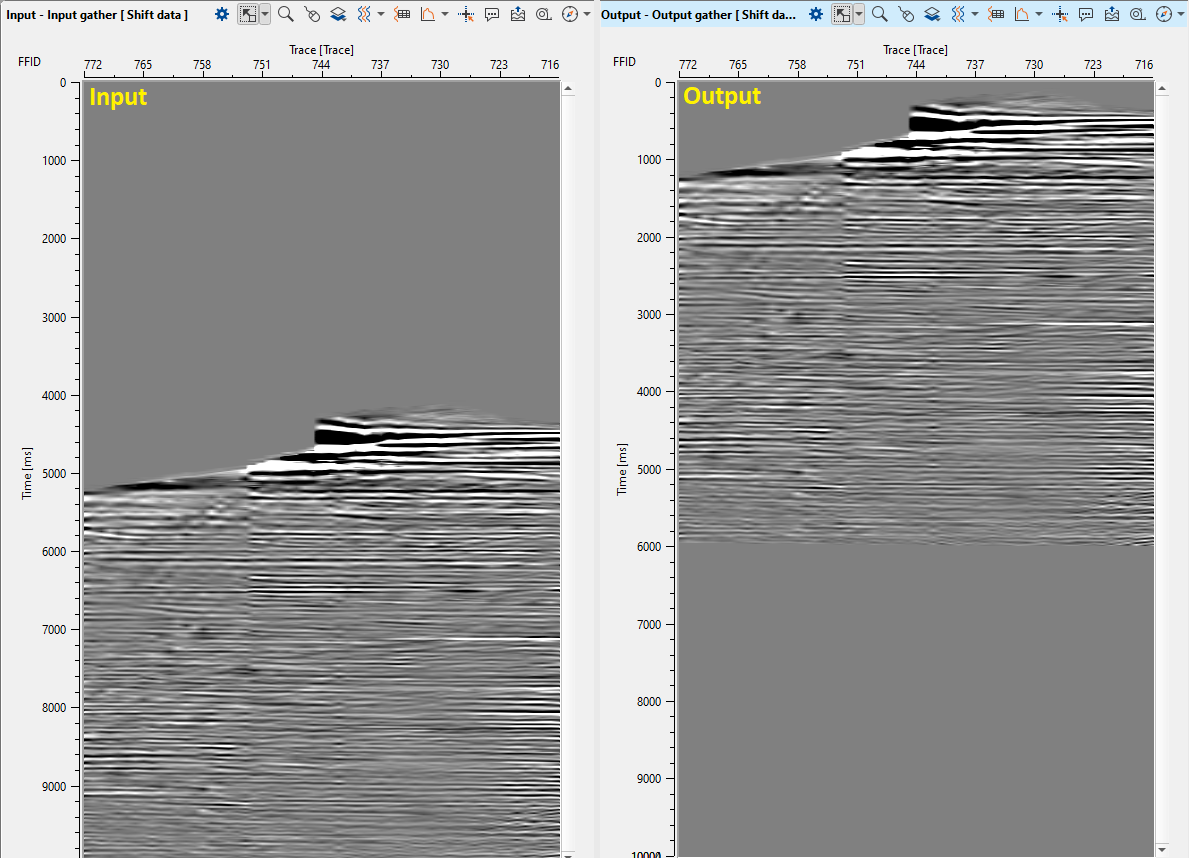1189x858 pixels.
Task: Click scroll up arrow on Input gather scrollbar
Action: 568,89
